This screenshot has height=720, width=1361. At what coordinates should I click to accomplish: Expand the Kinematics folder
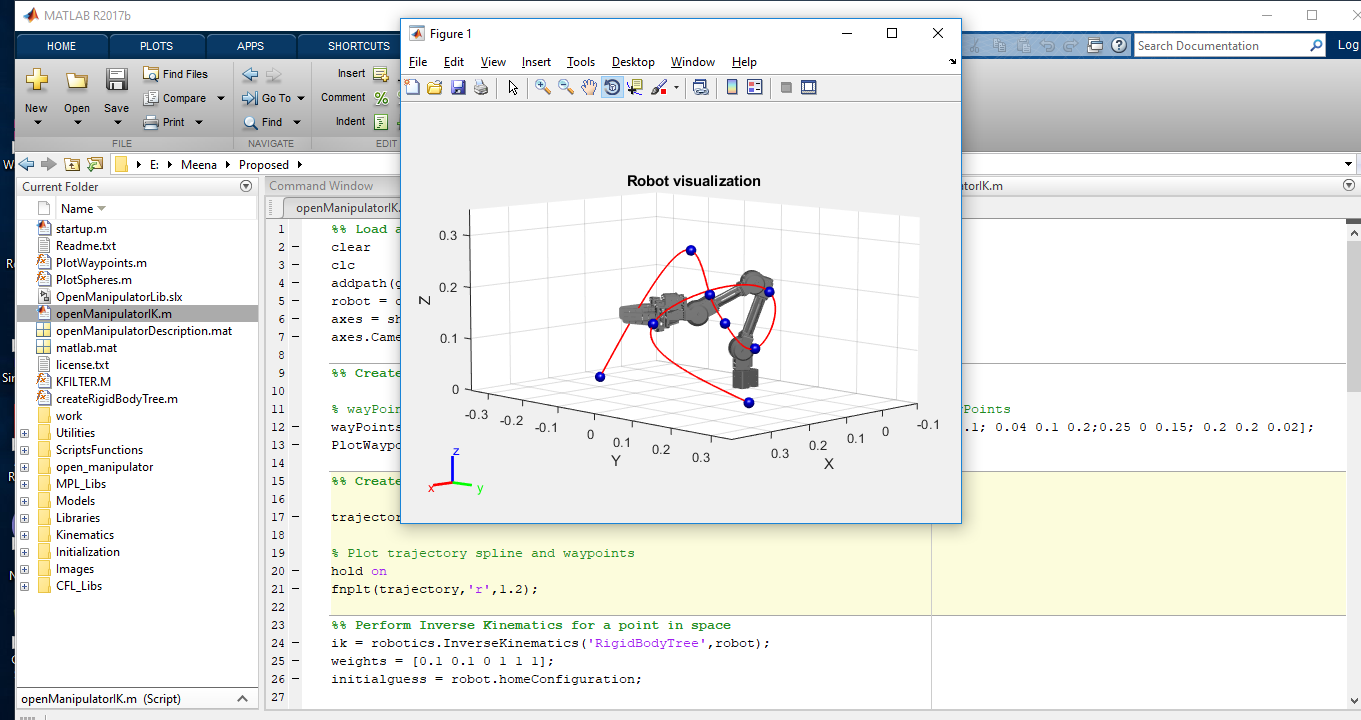(x=23, y=534)
